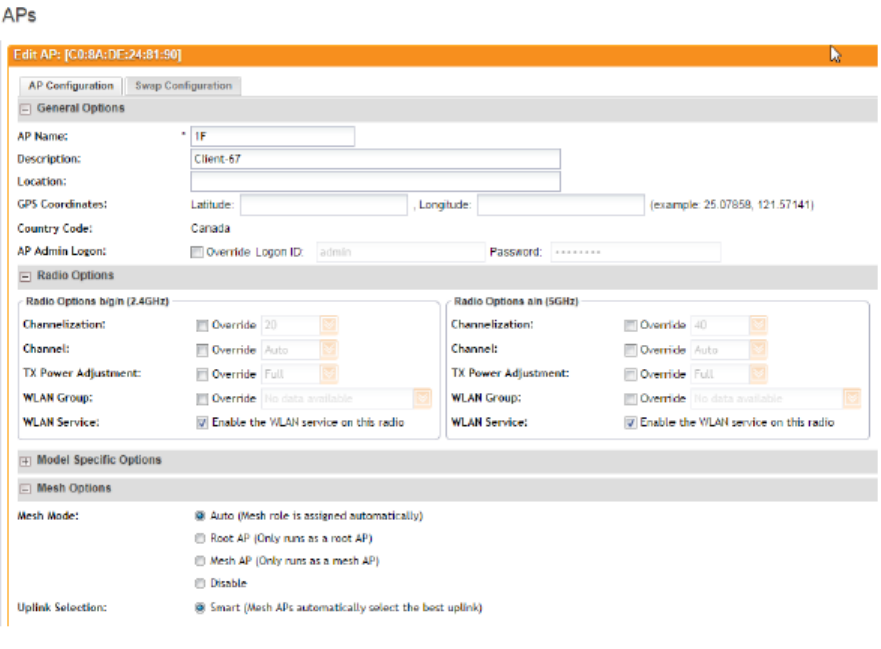Open the 2.4GHz TX Power Full dropdown arrow
Viewport: 881px width, 649px height.
coord(329,374)
